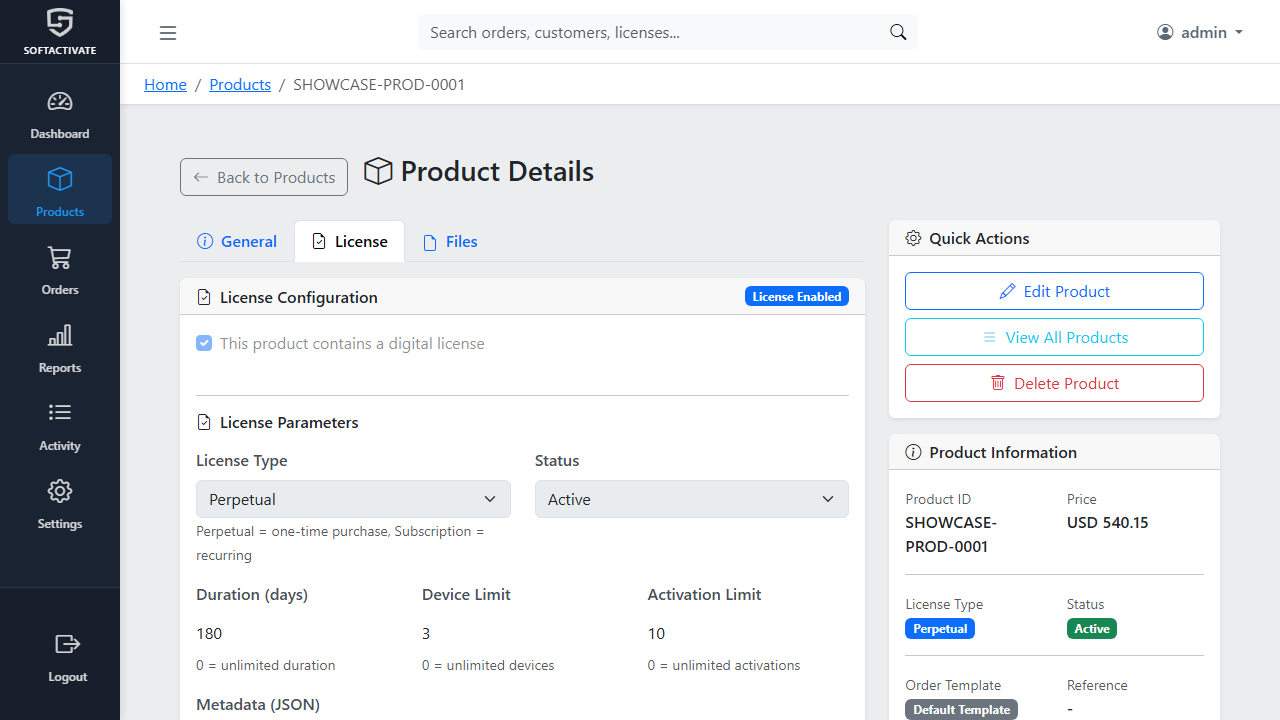Open Dashboard from the sidebar gauge icon
This screenshot has height=720, width=1280.
tap(60, 102)
